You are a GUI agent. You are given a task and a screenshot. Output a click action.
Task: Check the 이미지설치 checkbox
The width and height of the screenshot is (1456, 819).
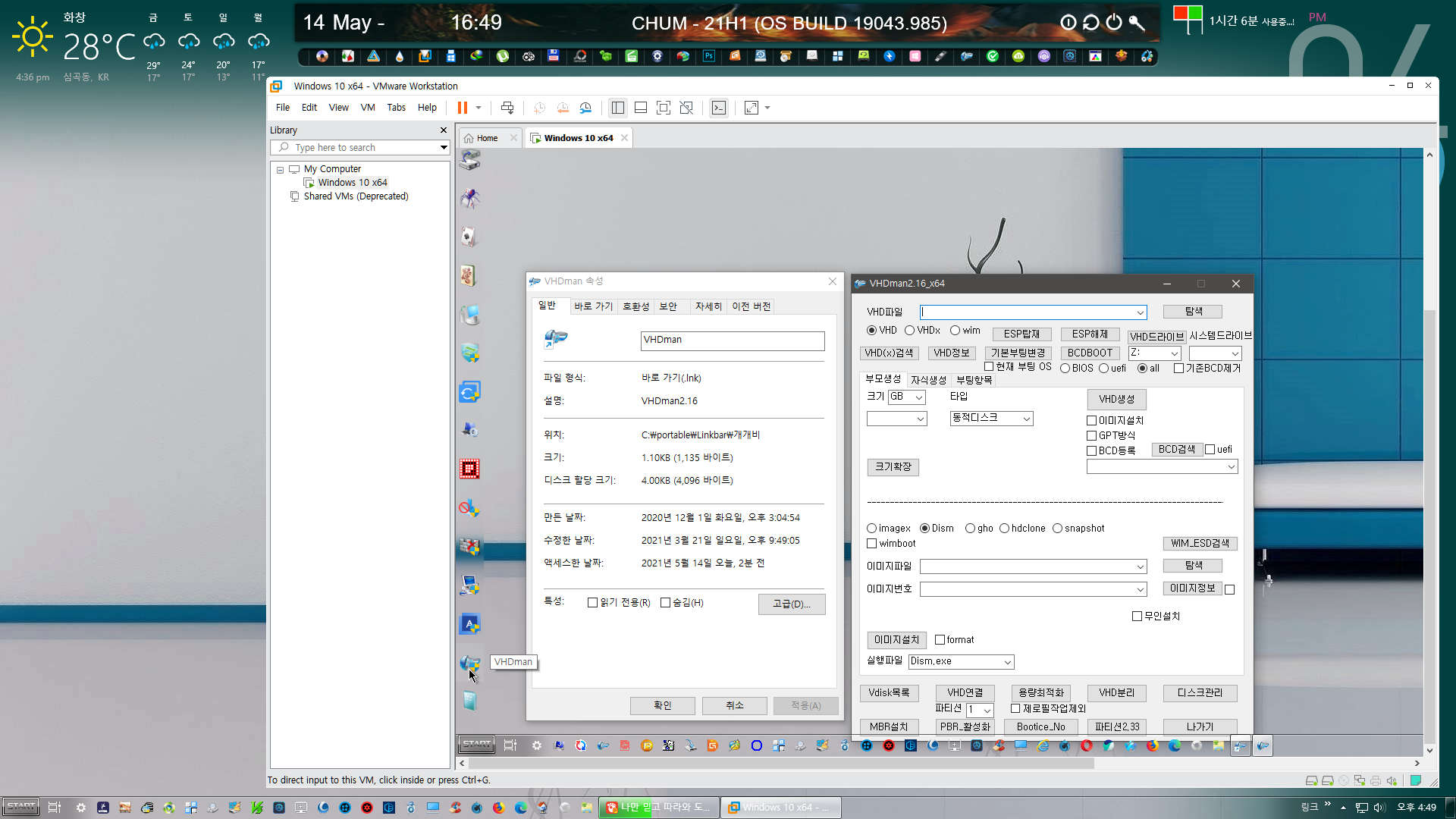[x=1092, y=421]
